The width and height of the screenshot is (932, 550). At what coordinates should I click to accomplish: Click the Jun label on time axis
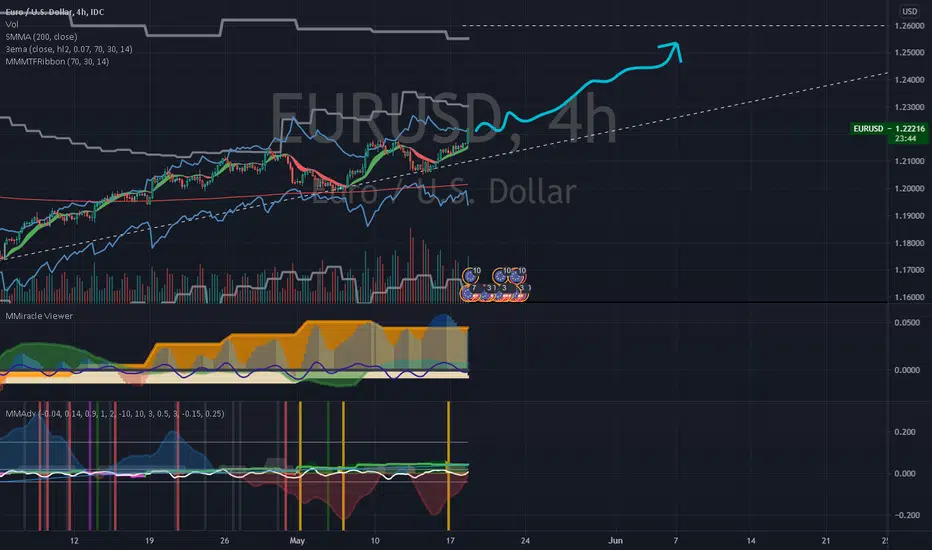615,540
